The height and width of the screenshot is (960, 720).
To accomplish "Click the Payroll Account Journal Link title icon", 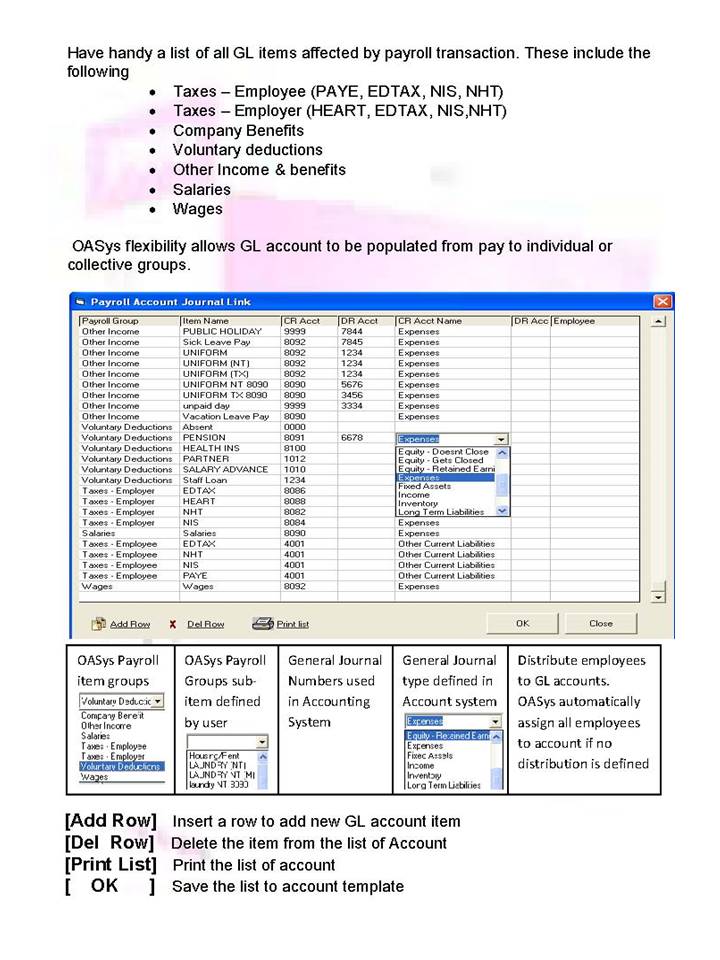I will 80,302.
